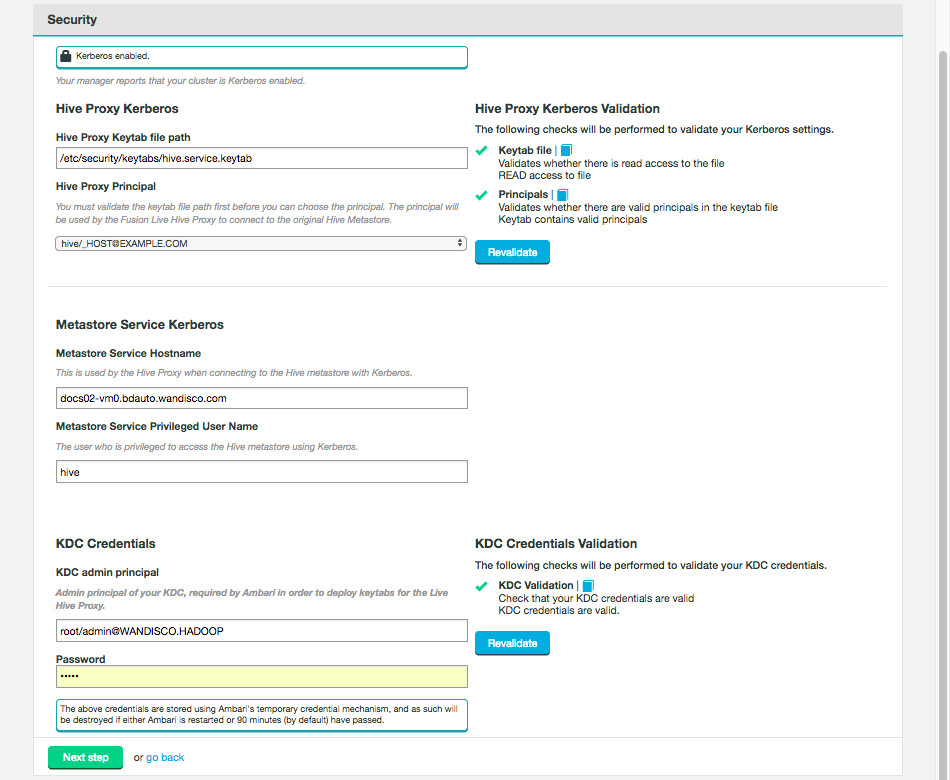The image size is (950, 780).
Task: Click the 'READ access to file' message
Action: pyautogui.click(x=544, y=175)
